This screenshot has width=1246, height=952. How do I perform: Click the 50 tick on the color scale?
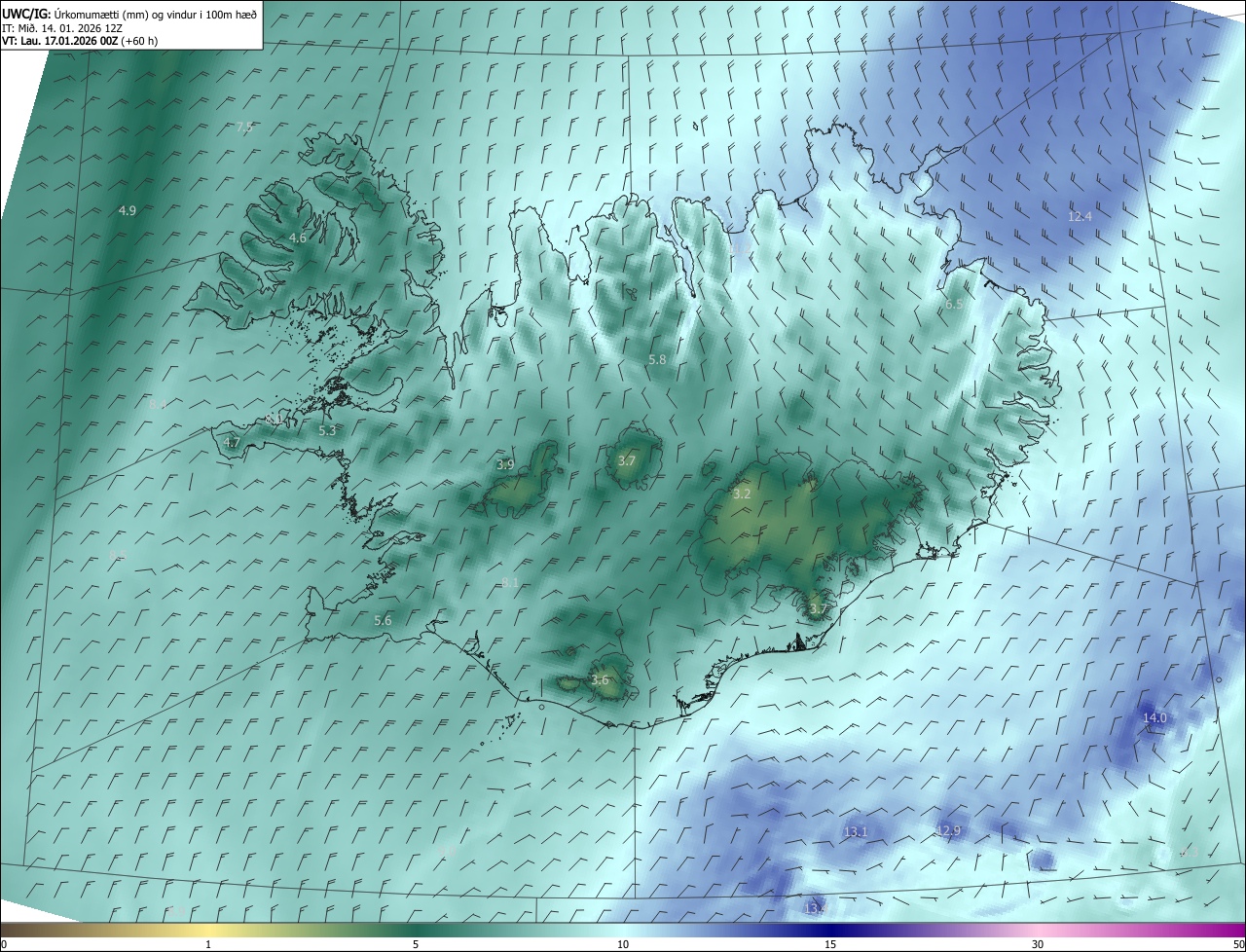(1238, 944)
